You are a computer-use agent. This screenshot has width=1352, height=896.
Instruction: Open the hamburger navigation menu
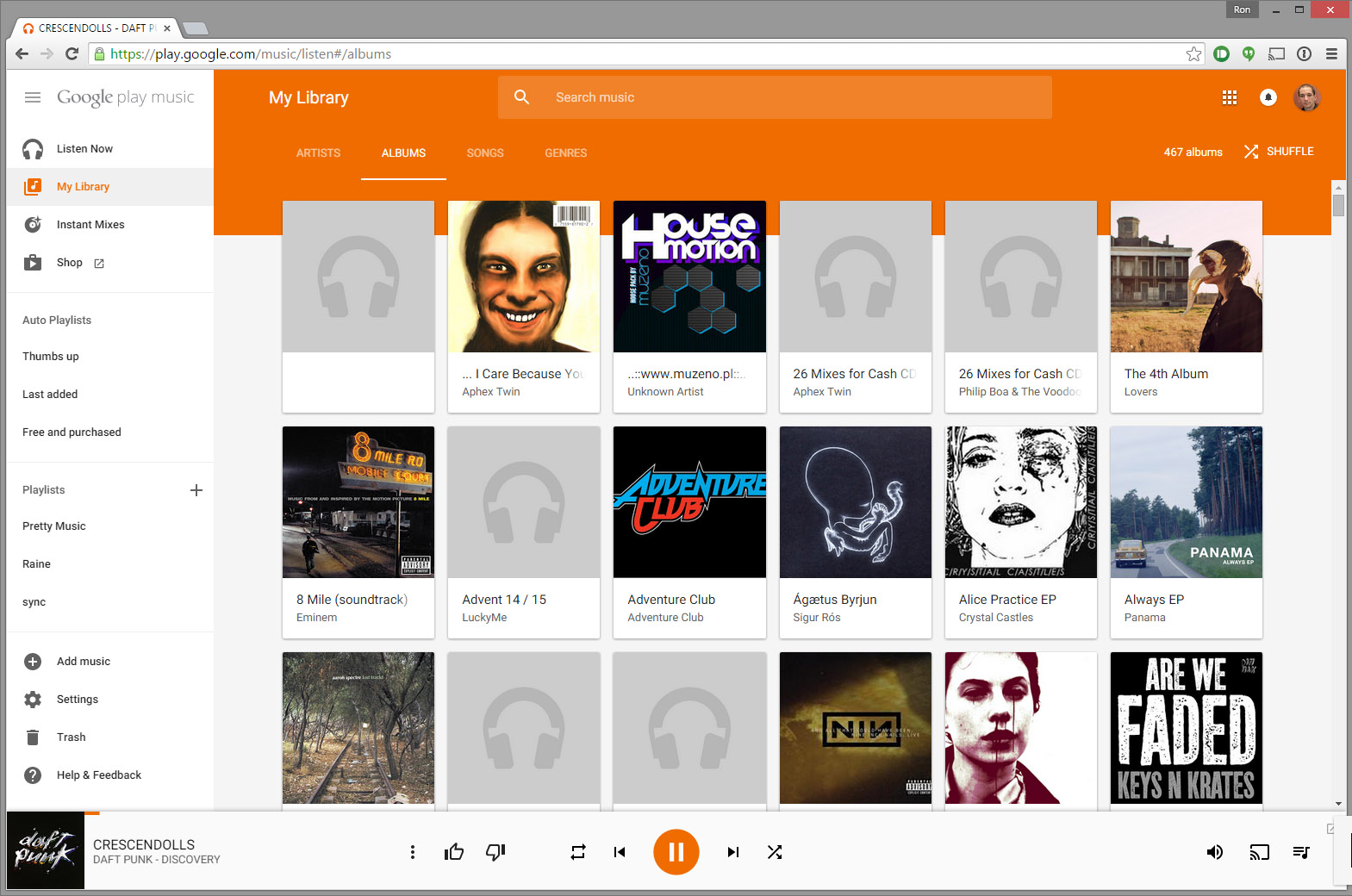click(x=33, y=97)
